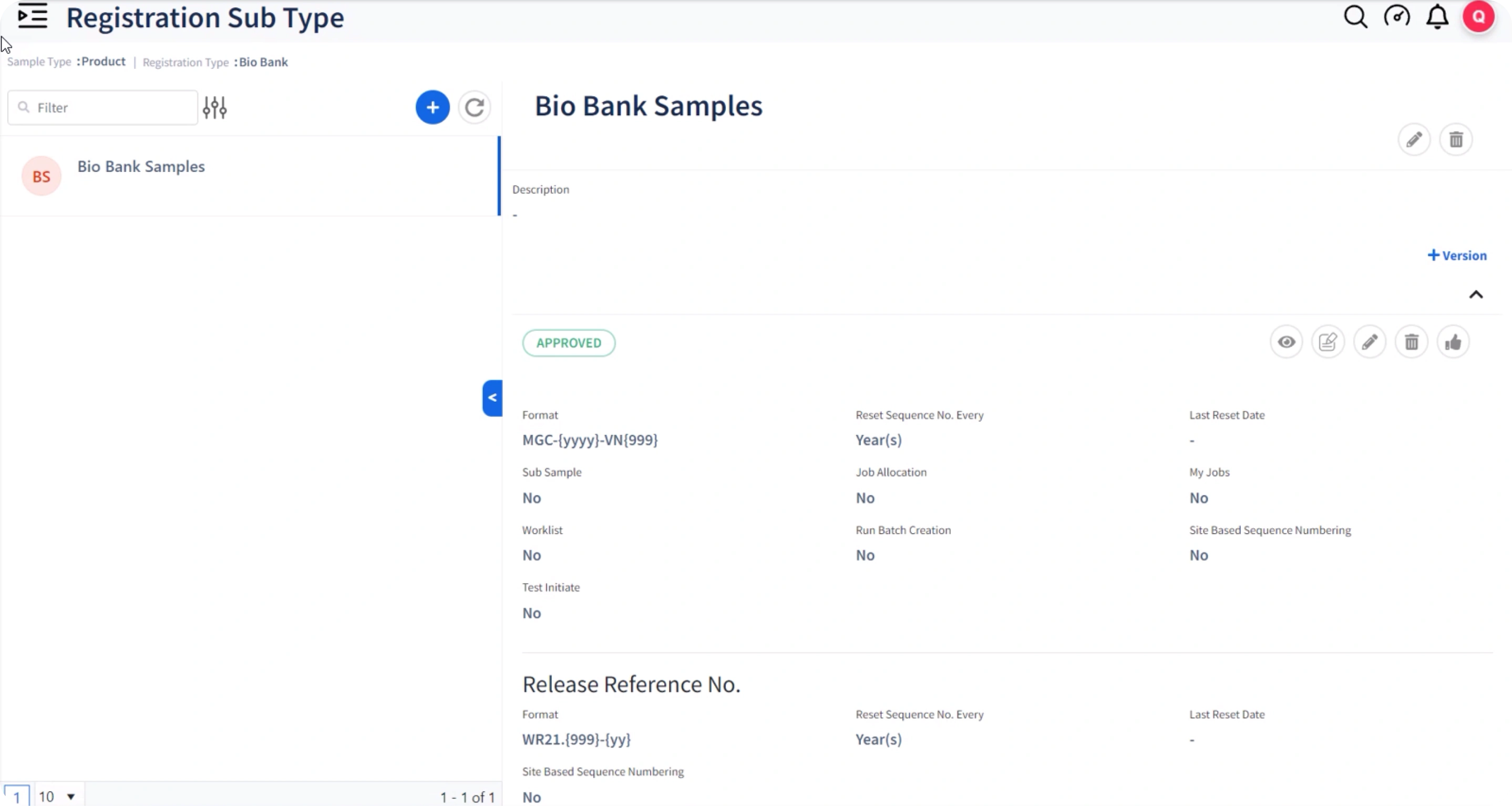This screenshot has height=806, width=1512.
Task: Click the Sub Sample label
Action: tap(552, 472)
